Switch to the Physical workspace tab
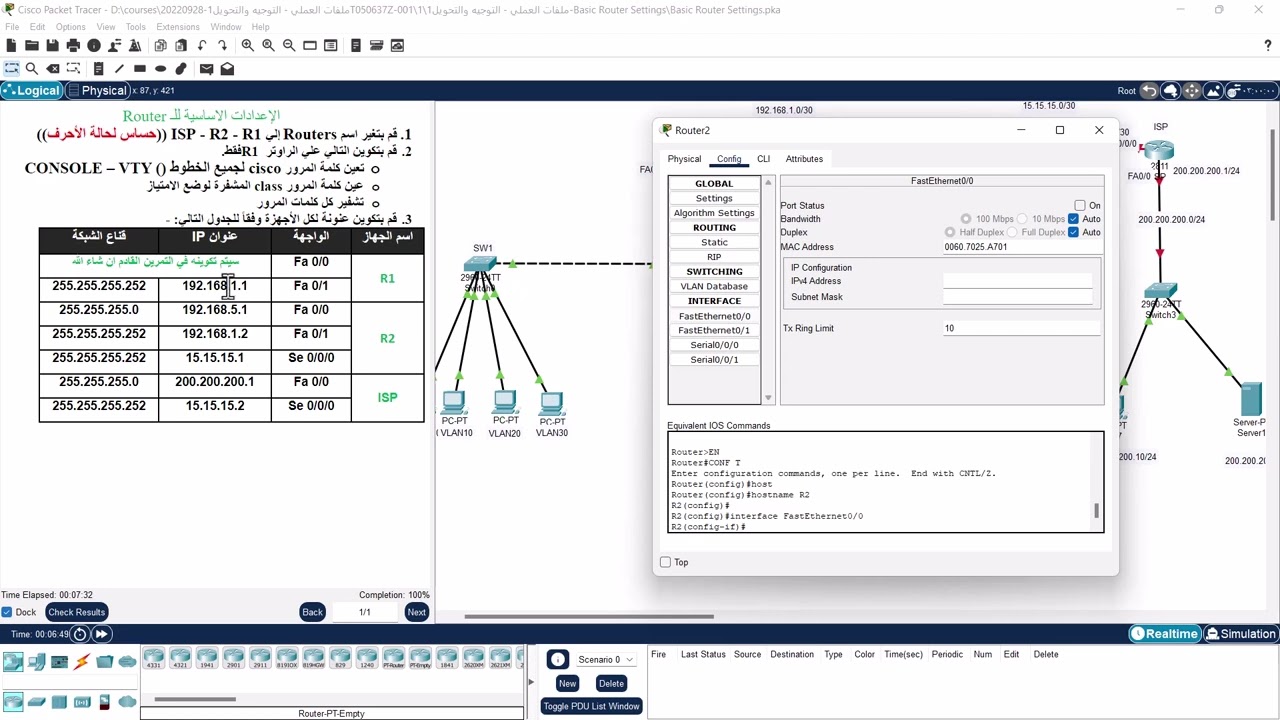The height and width of the screenshot is (720, 1280). (97, 91)
